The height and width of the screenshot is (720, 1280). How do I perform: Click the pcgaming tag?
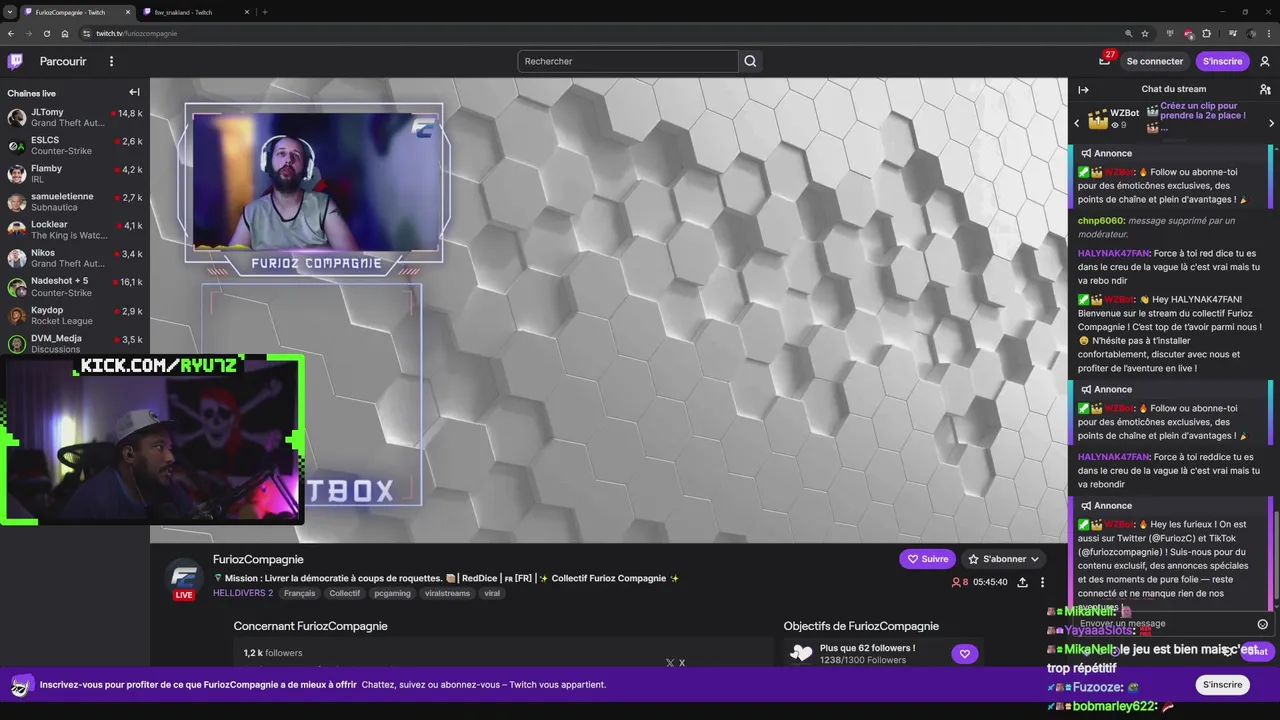click(392, 593)
